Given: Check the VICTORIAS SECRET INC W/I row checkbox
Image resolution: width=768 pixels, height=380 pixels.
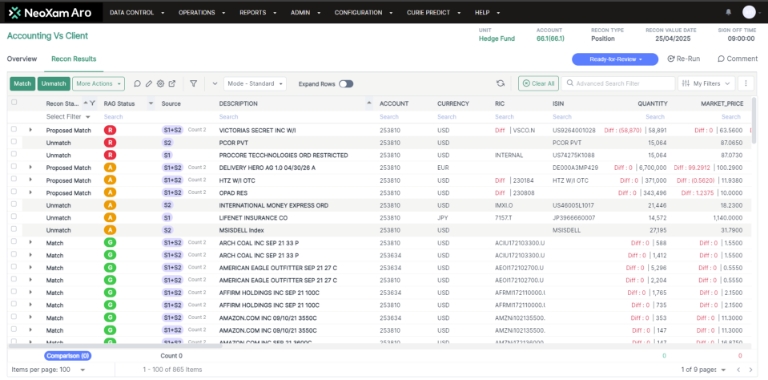Looking at the screenshot, I should [14, 129].
